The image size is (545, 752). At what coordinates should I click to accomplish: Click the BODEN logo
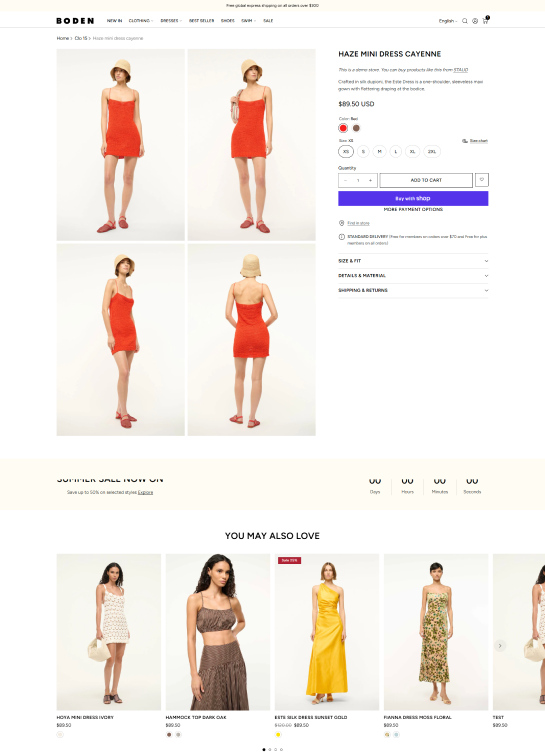click(x=75, y=21)
